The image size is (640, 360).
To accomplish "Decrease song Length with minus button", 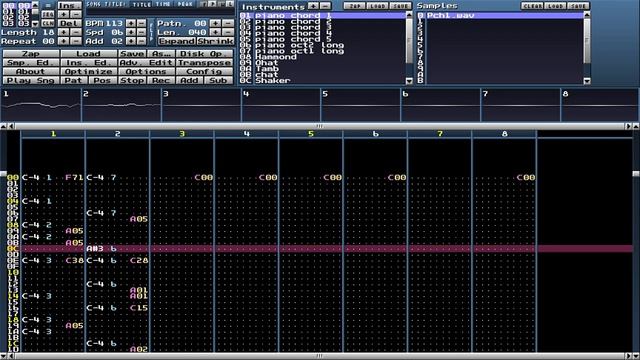I will click(76, 32).
